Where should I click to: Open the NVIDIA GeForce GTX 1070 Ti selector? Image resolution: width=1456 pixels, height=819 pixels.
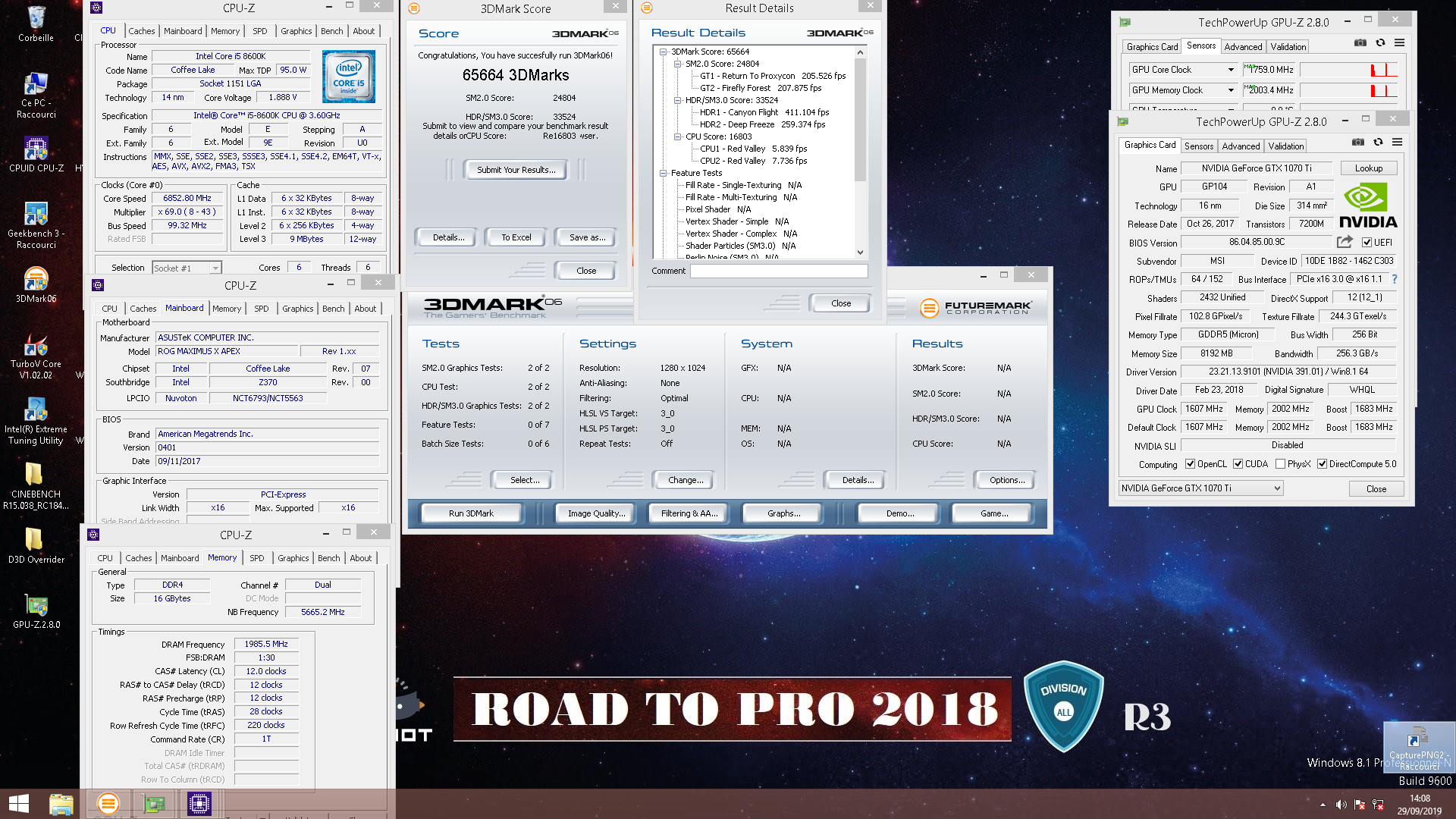(1201, 488)
